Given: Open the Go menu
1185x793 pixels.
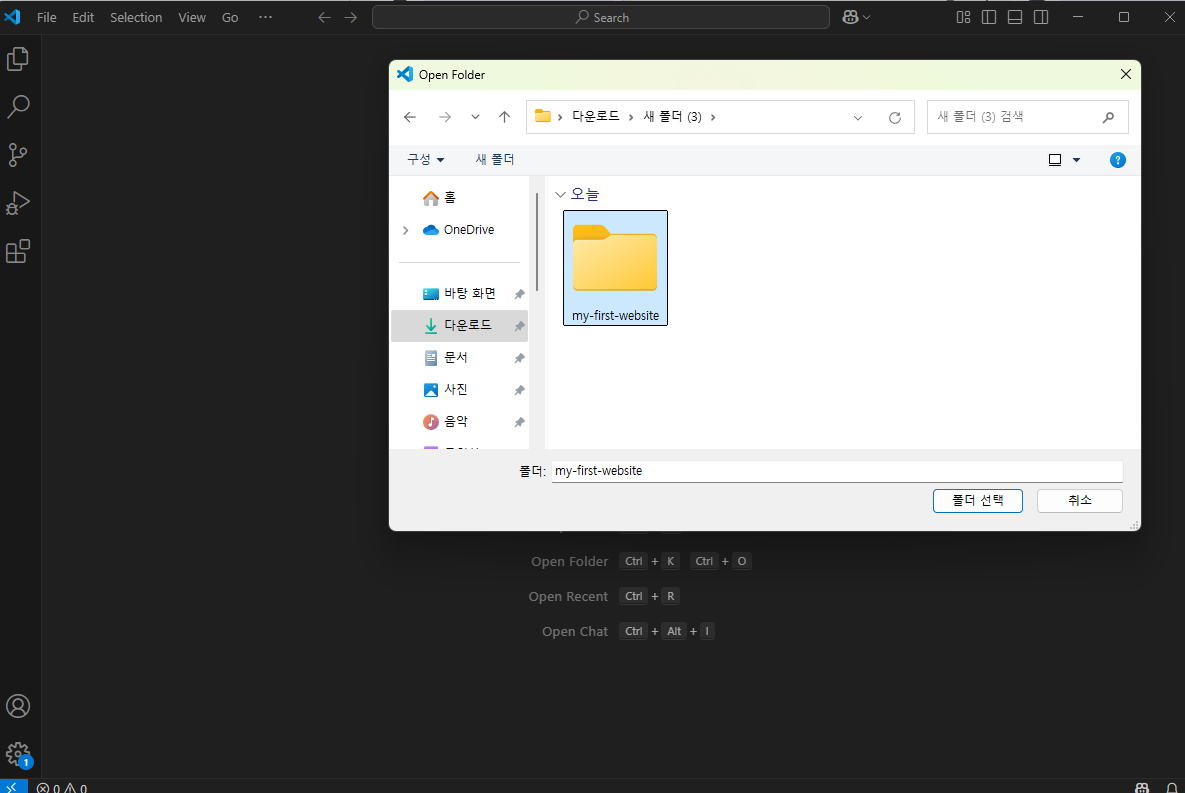Looking at the screenshot, I should coord(229,16).
